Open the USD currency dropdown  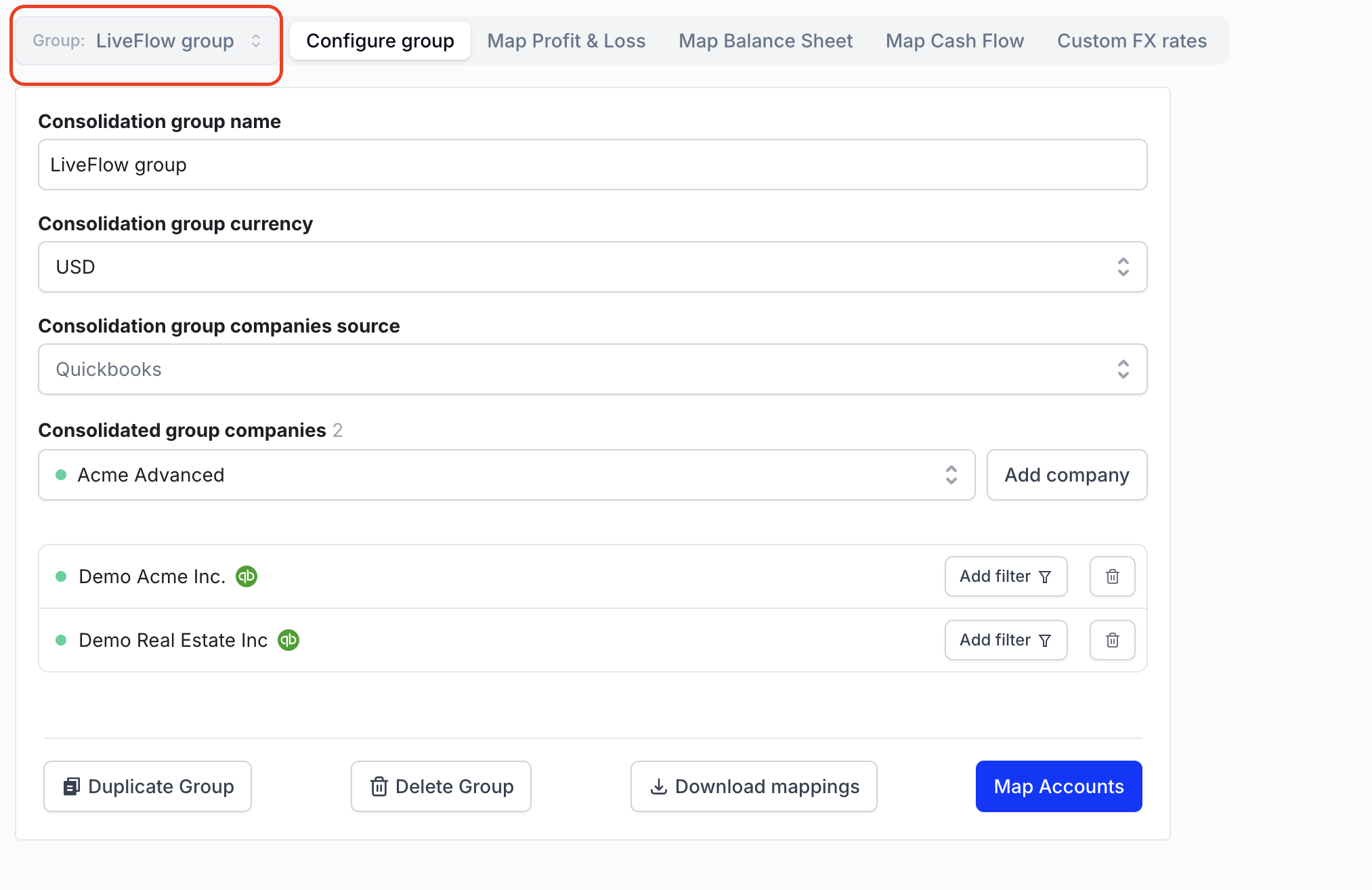point(593,267)
